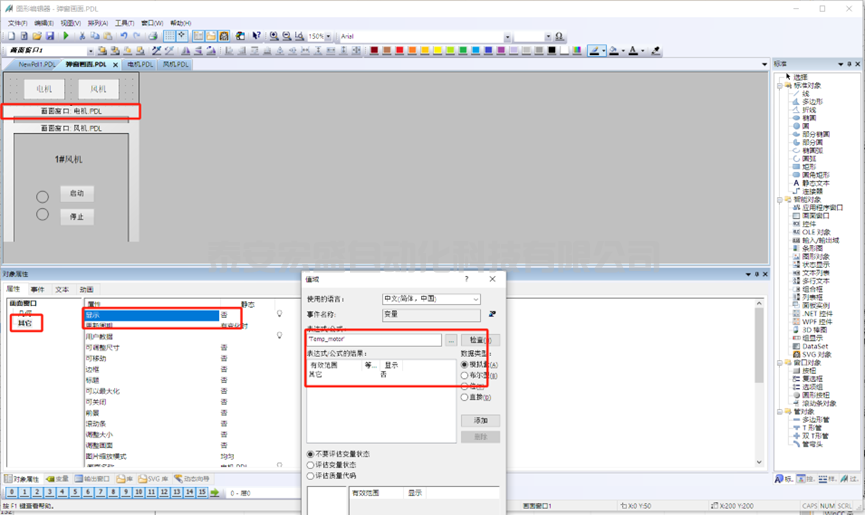This screenshot has height=515, width=865.
Task: Open the 使用的语言 language dropdown
Action: click(475, 299)
